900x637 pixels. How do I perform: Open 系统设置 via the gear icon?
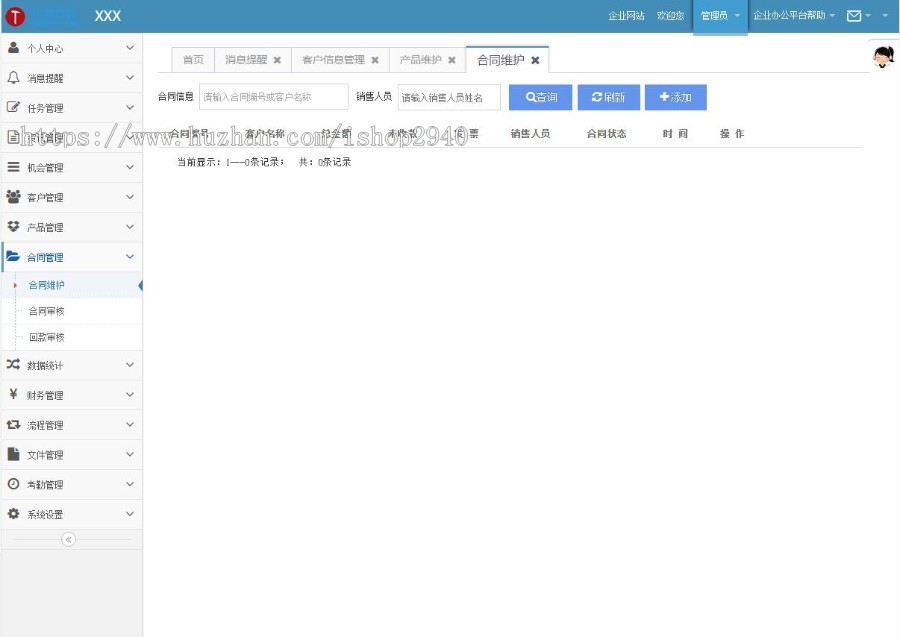(x=12, y=514)
